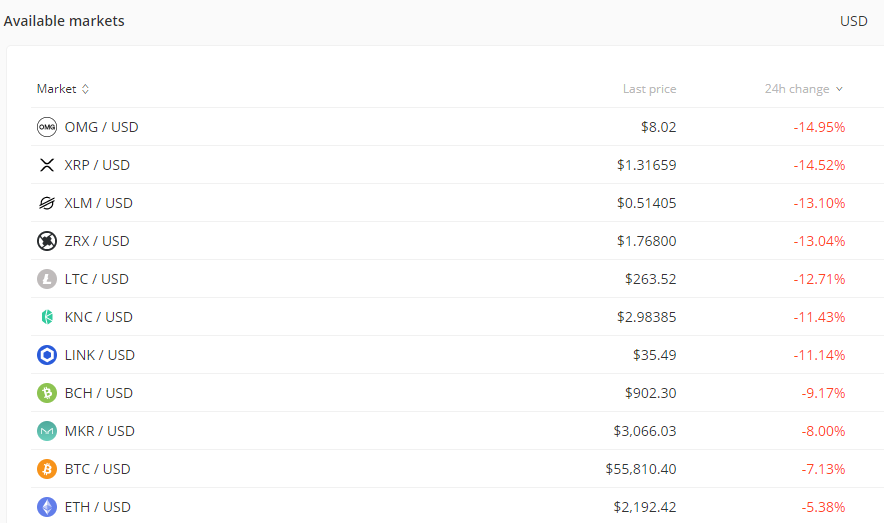
Task: Sort by Last price header
Action: tap(649, 89)
